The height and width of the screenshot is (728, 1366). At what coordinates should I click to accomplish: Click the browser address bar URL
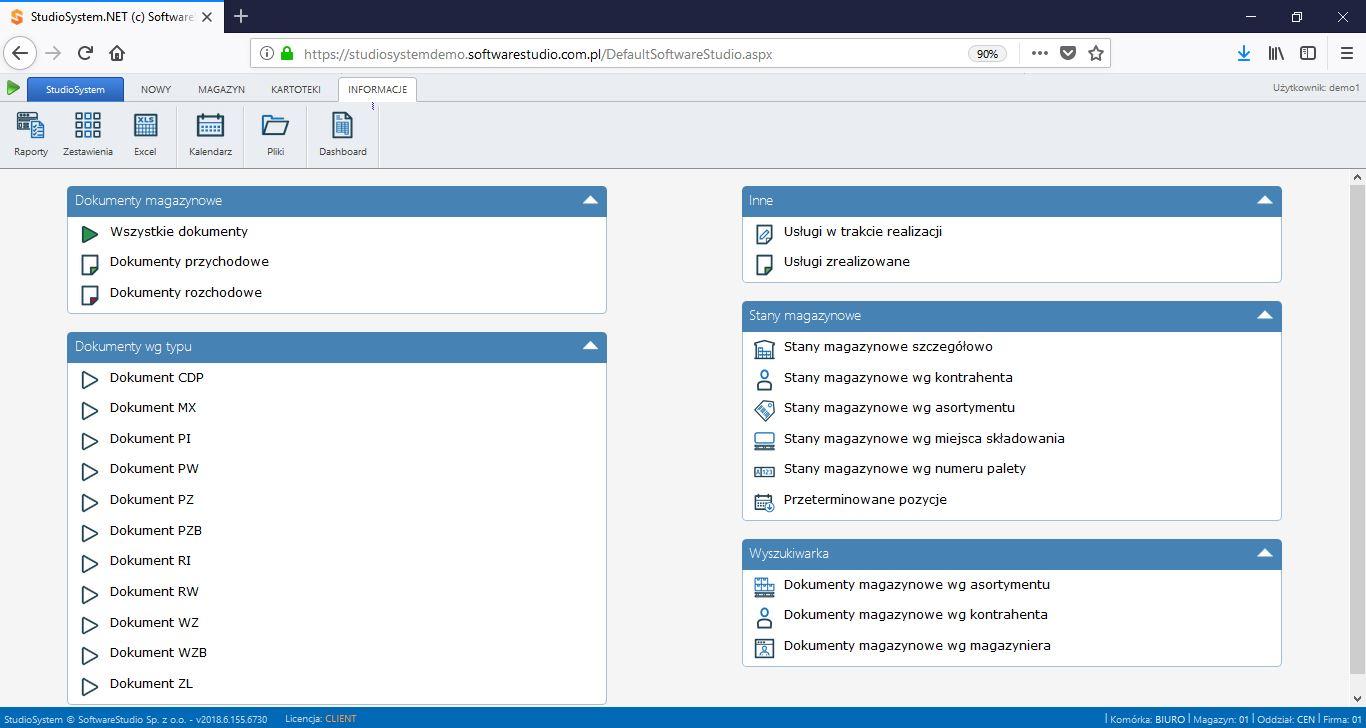pos(538,54)
